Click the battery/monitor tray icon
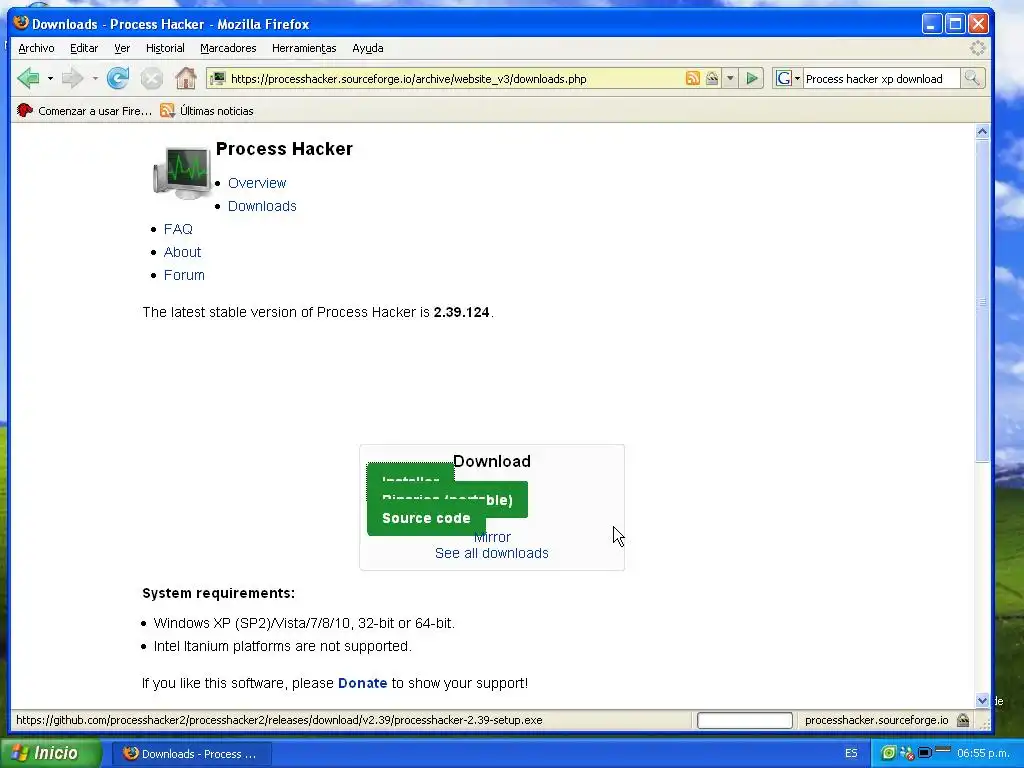 click(x=925, y=753)
